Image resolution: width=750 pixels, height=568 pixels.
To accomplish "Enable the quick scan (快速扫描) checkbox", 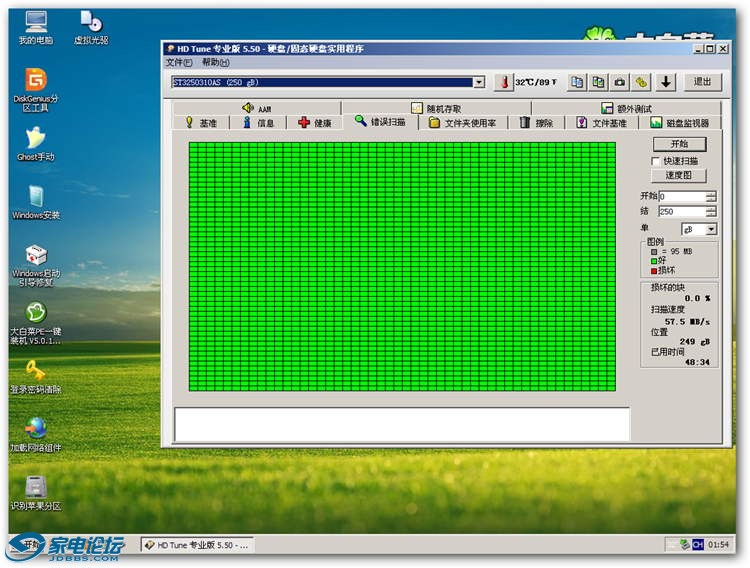I will [656, 160].
